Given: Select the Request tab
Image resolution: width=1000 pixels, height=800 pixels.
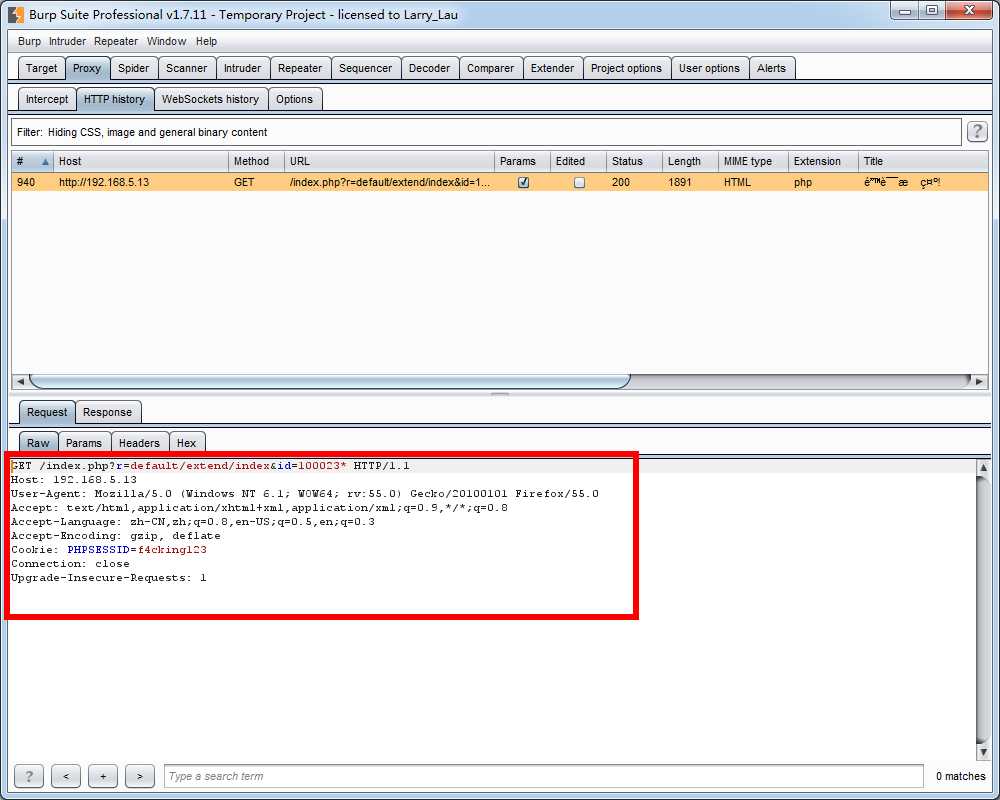Looking at the screenshot, I should [47, 412].
